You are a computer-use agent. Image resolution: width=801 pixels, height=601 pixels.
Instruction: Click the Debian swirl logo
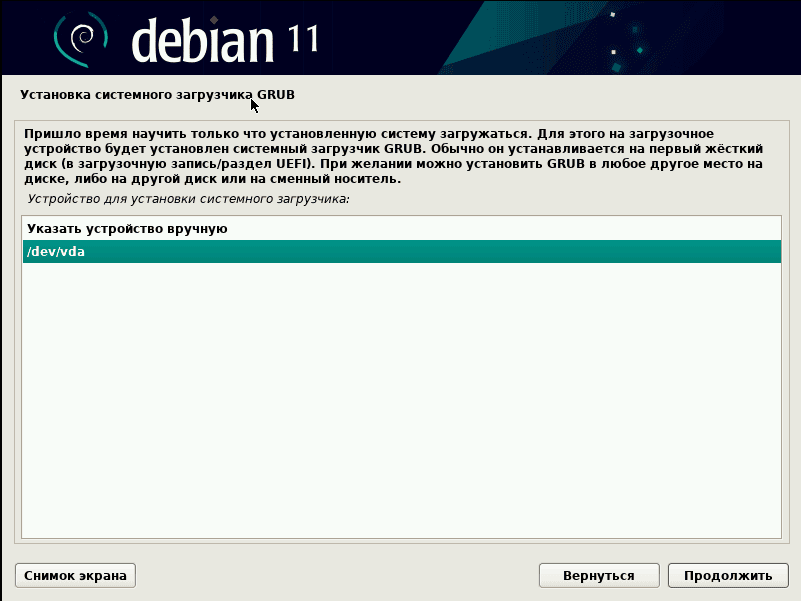81,39
